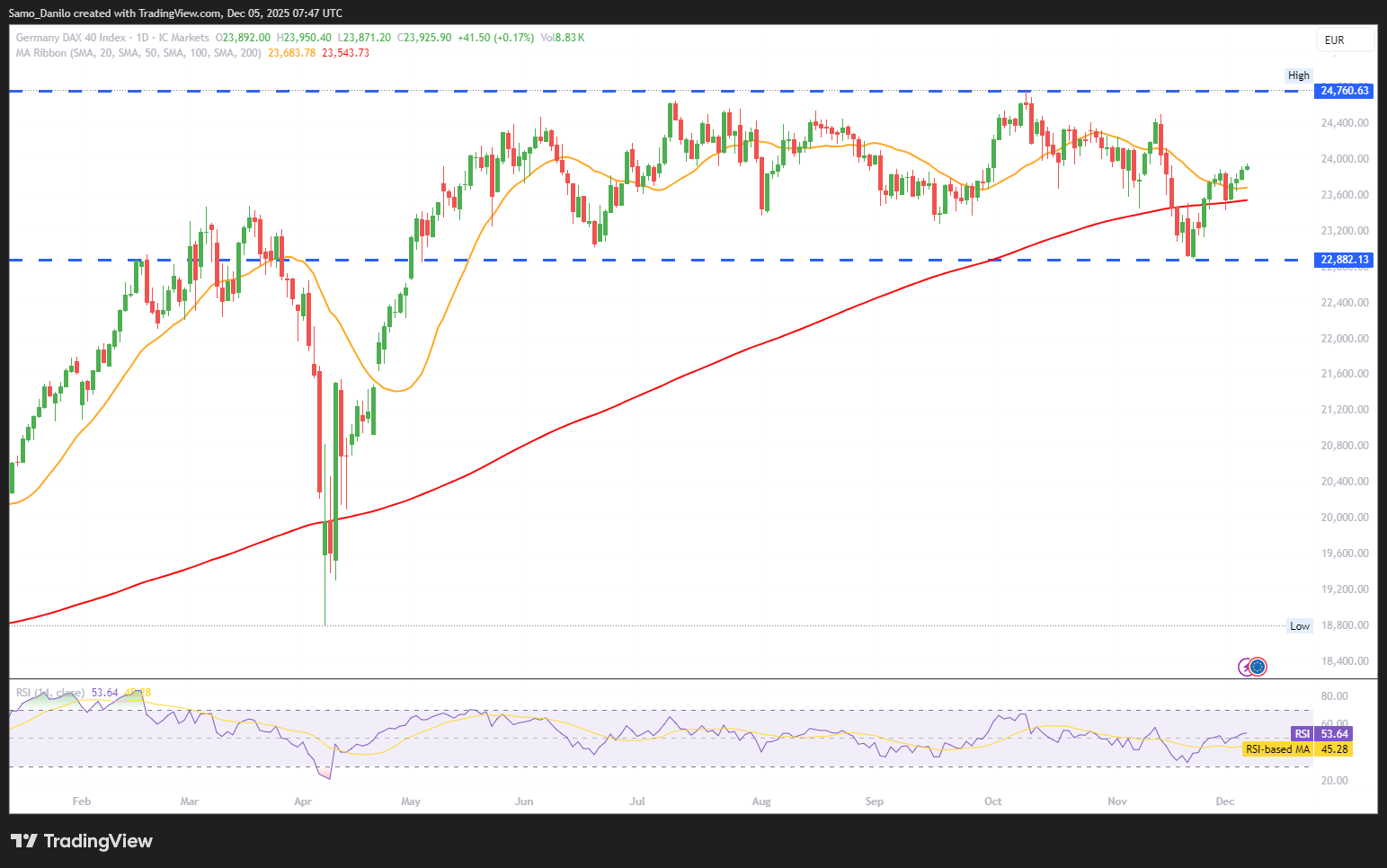
Task: Select the upper blue dashed horizontal line
Action: coord(629,91)
